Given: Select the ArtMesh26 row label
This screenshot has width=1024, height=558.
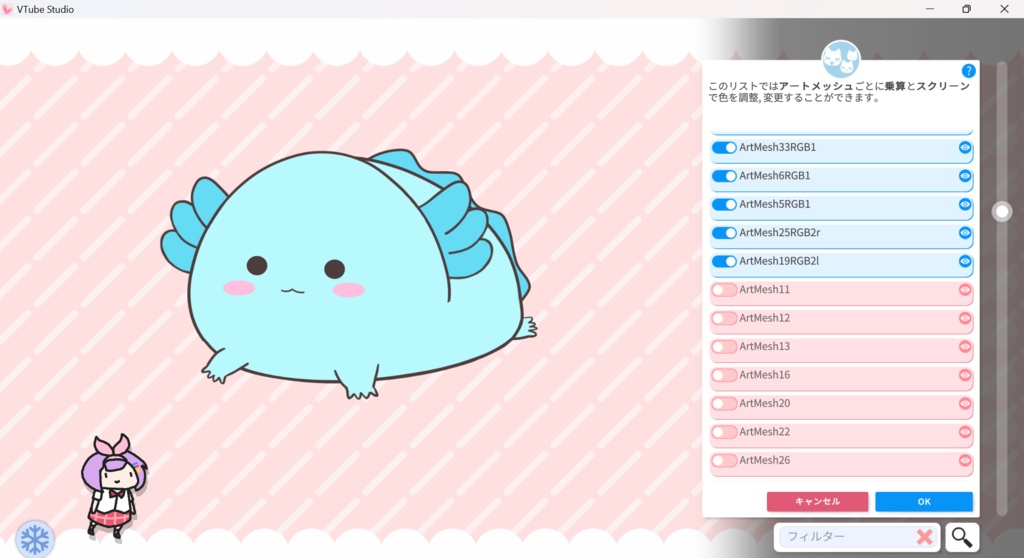Looking at the screenshot, I should coord(765,460).
